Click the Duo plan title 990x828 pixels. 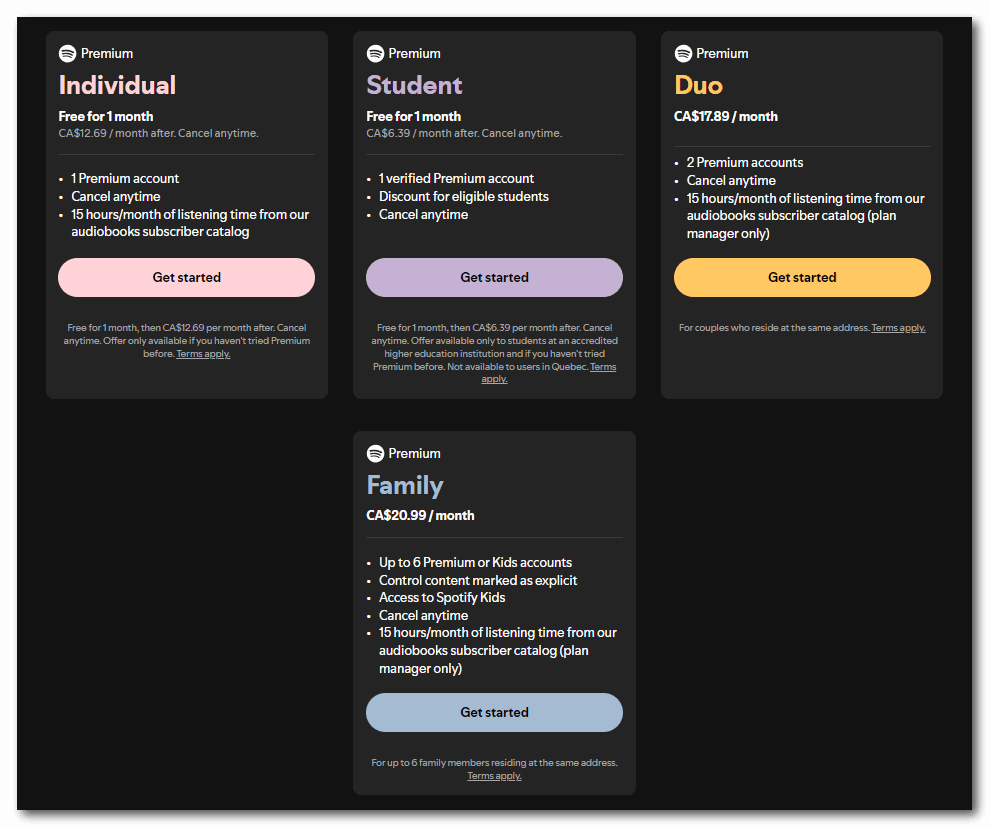[x=698, y=85]
